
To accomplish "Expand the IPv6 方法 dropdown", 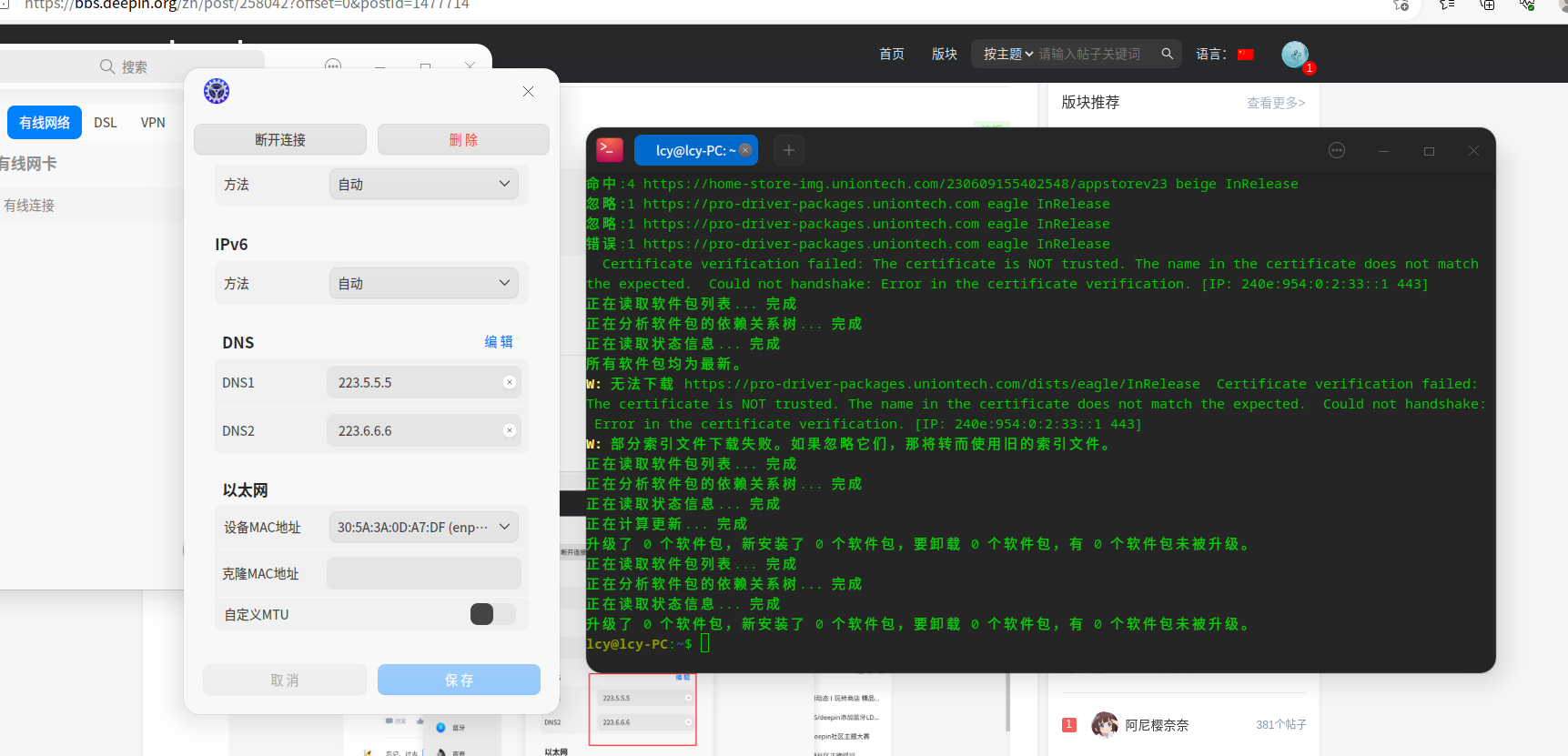I will click(423, 283).
